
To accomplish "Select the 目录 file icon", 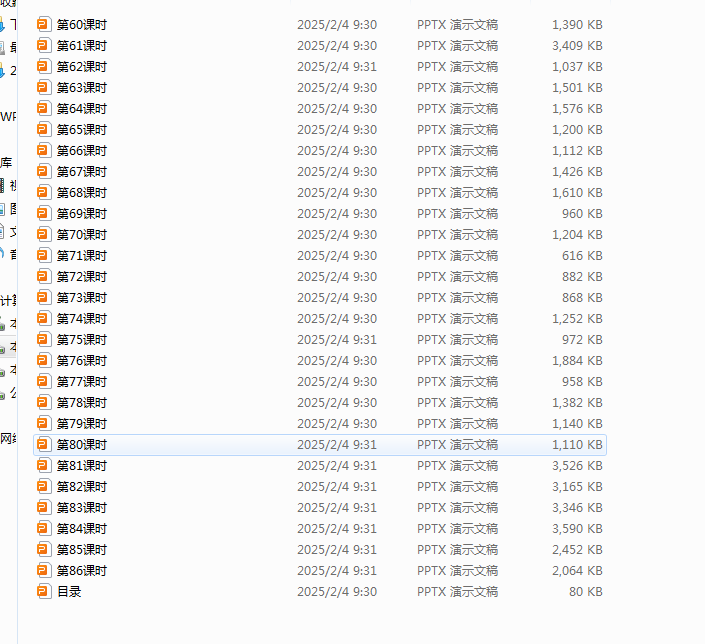I will pyautogui.click(x=44, y=591).
